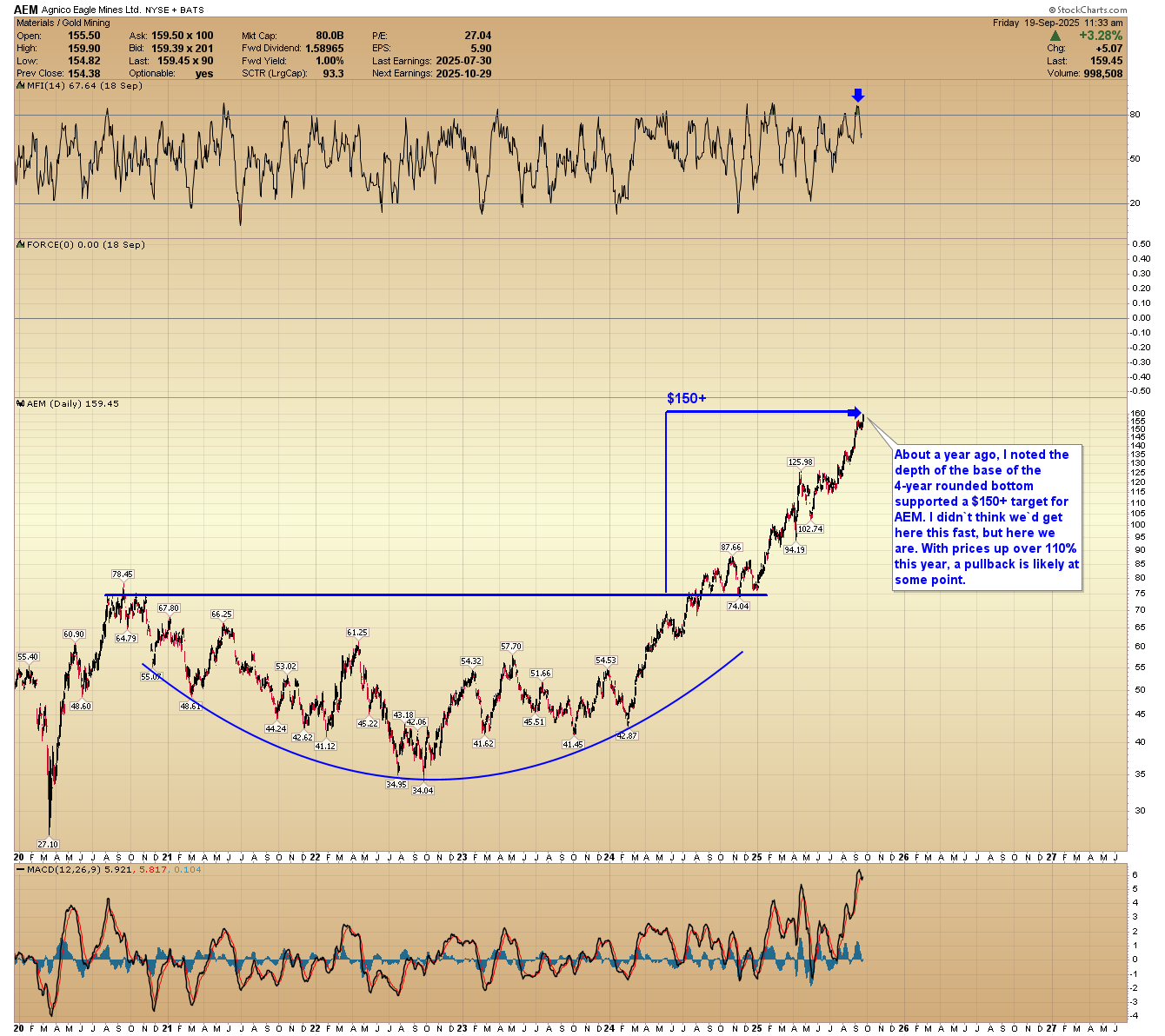This screenshot has height=1036, width=1165.
Task: Click the P/E ratio value 27.04
Action: 478,36
